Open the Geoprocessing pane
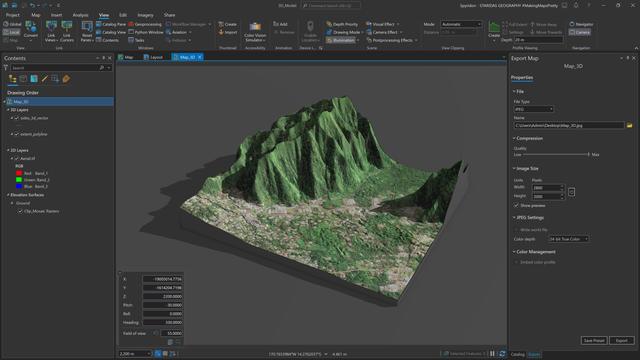Image resolution: width=640 pixels, height=360 pixels. click(145, 24)
